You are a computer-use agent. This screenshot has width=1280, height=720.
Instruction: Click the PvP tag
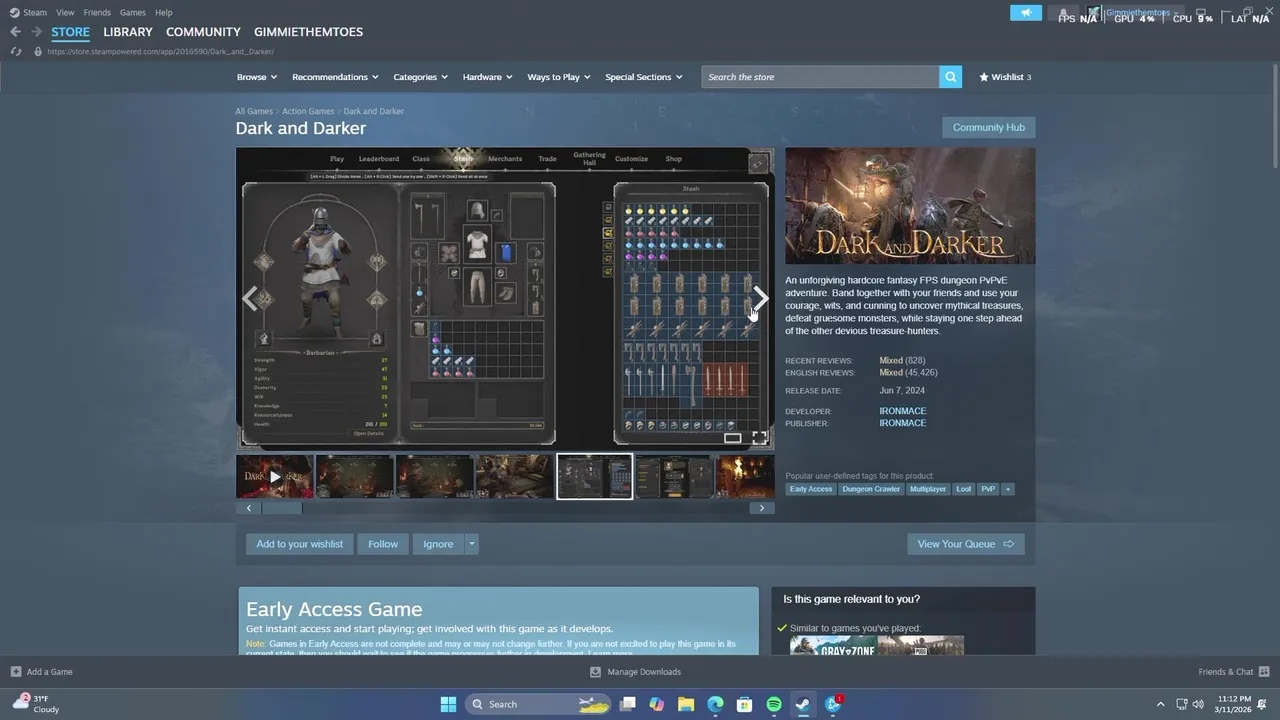click(988, 489)
